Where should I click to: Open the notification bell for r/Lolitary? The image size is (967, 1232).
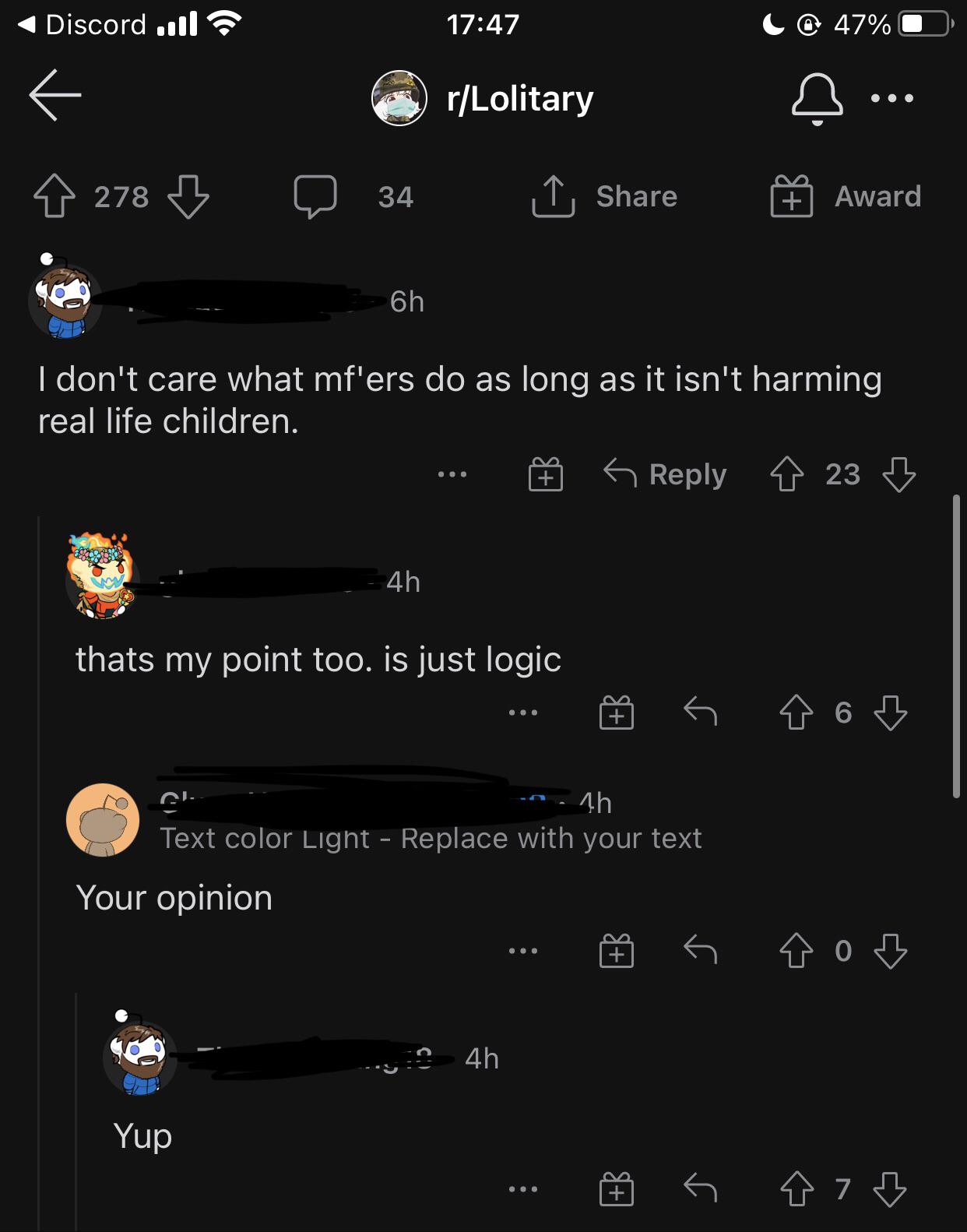point(817,98)
